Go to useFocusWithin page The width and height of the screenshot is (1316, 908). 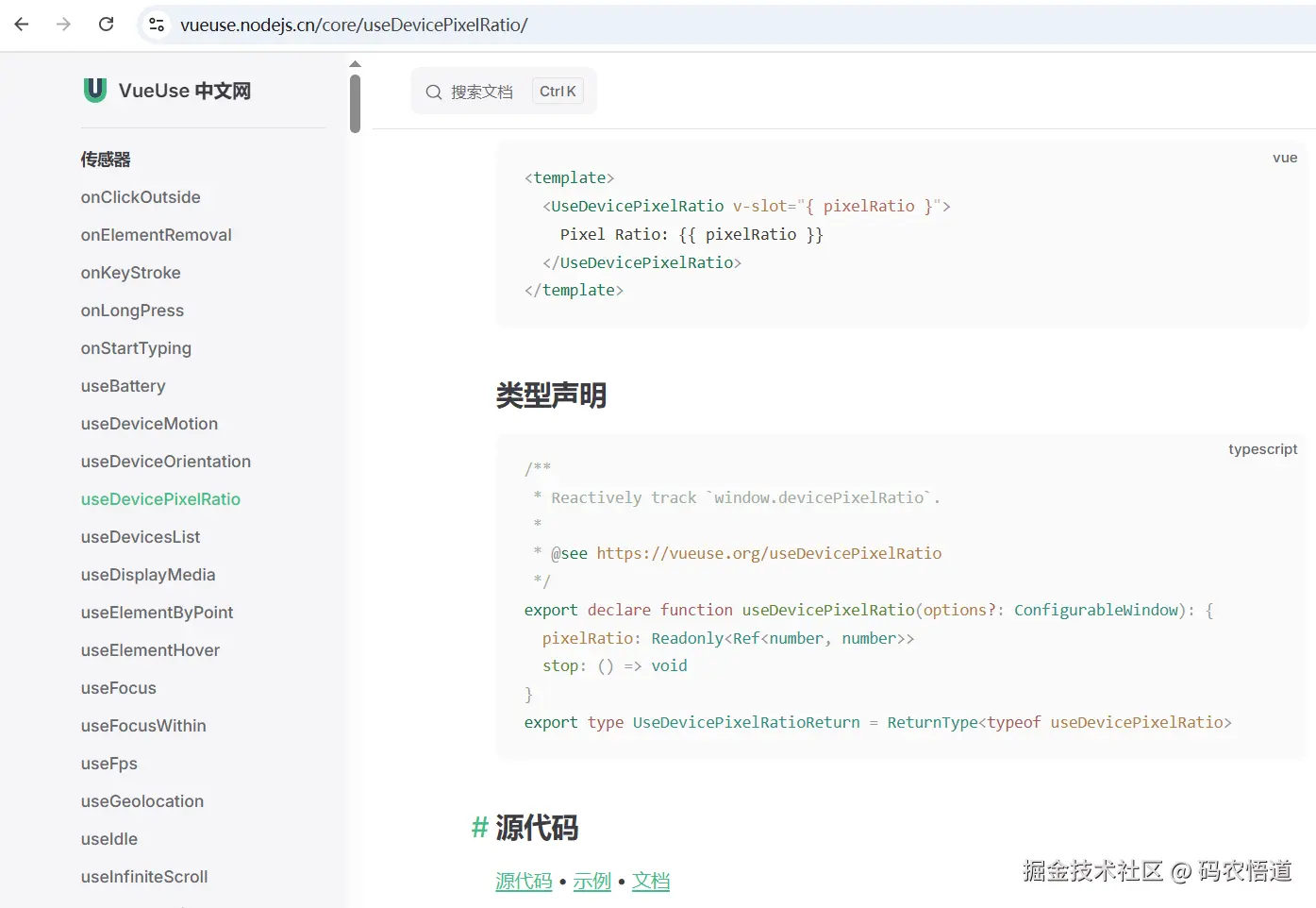[x=143, y=726]
